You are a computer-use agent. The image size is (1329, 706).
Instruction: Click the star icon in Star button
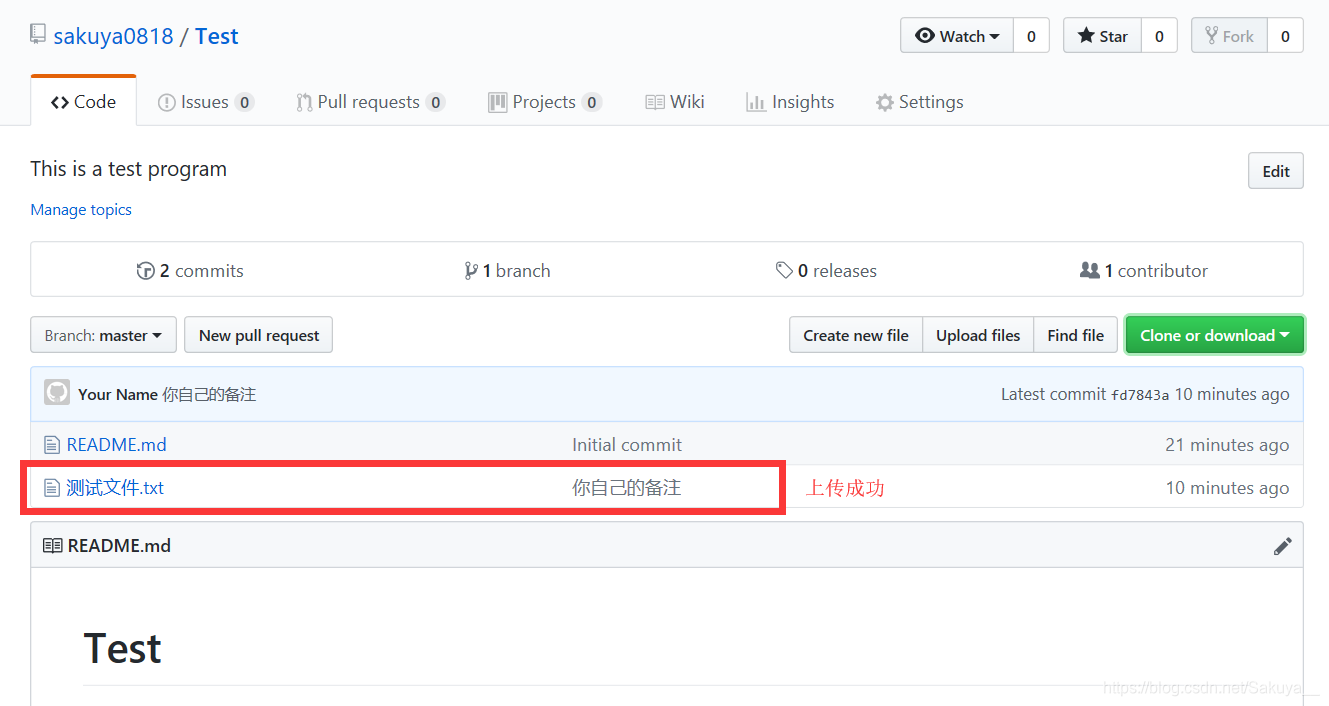click(1086, 36)
